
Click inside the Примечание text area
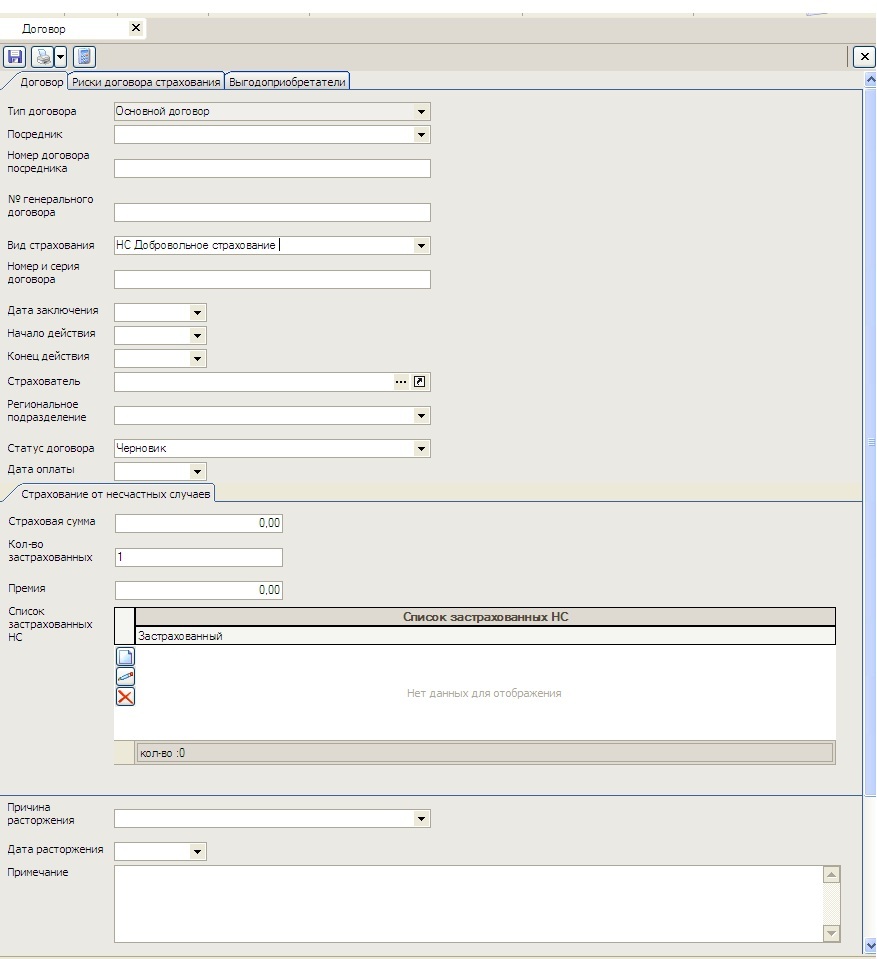(x=467, y=904)
